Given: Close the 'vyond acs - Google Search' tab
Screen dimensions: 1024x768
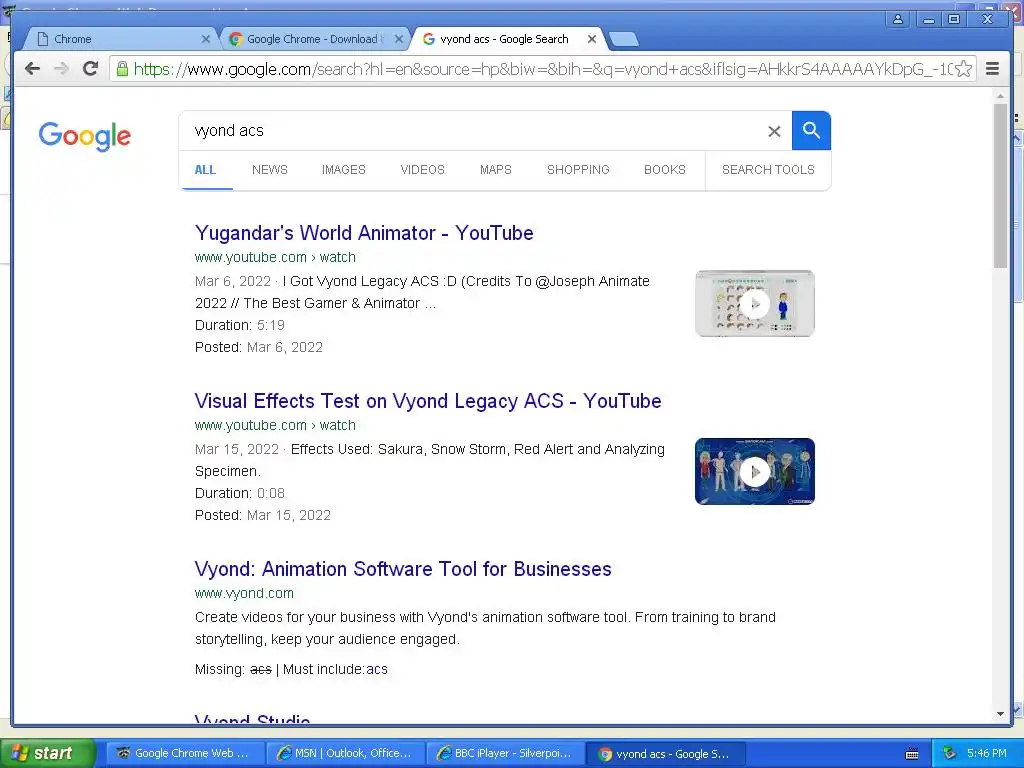Looking at the screenshot, I should coord(592,39).
